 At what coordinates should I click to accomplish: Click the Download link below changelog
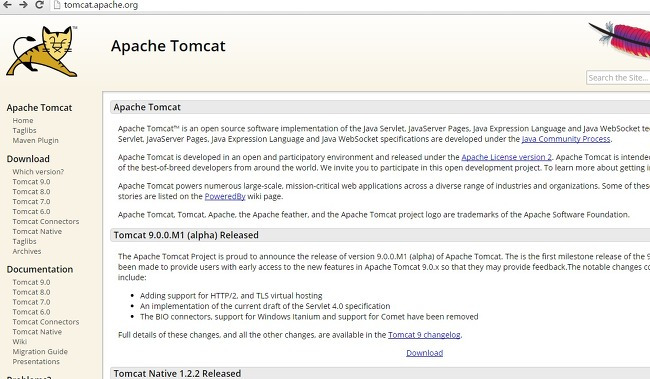[x=424, y=353]
